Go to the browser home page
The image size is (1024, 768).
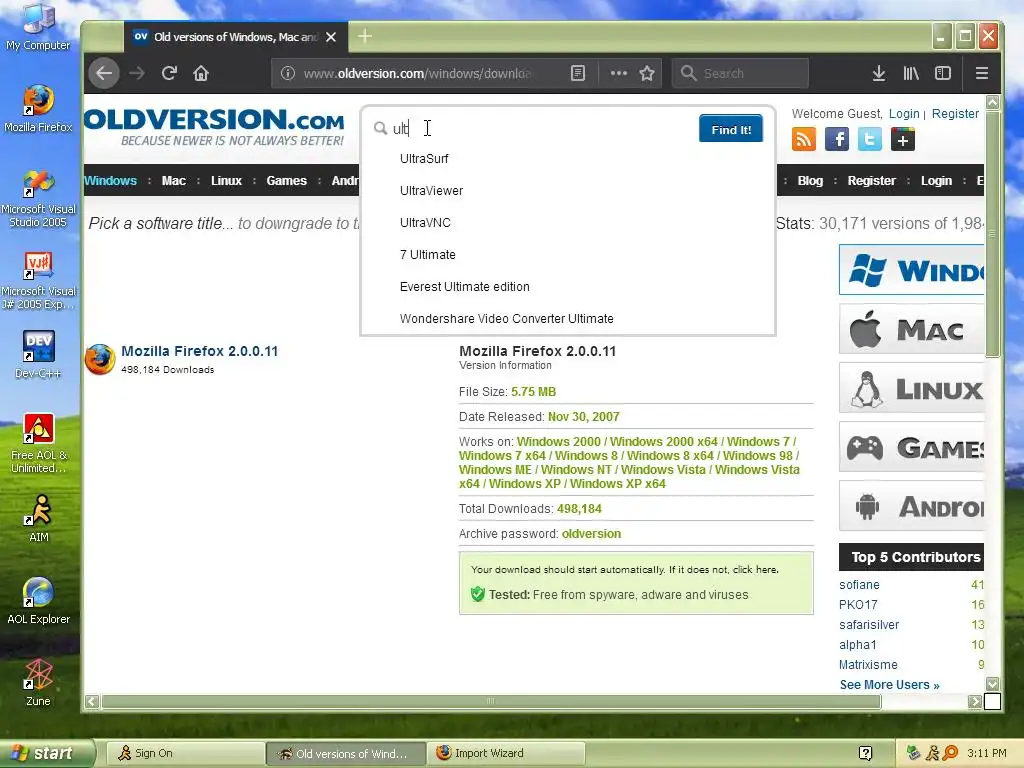pyautogui.click(x=201, y=73)
